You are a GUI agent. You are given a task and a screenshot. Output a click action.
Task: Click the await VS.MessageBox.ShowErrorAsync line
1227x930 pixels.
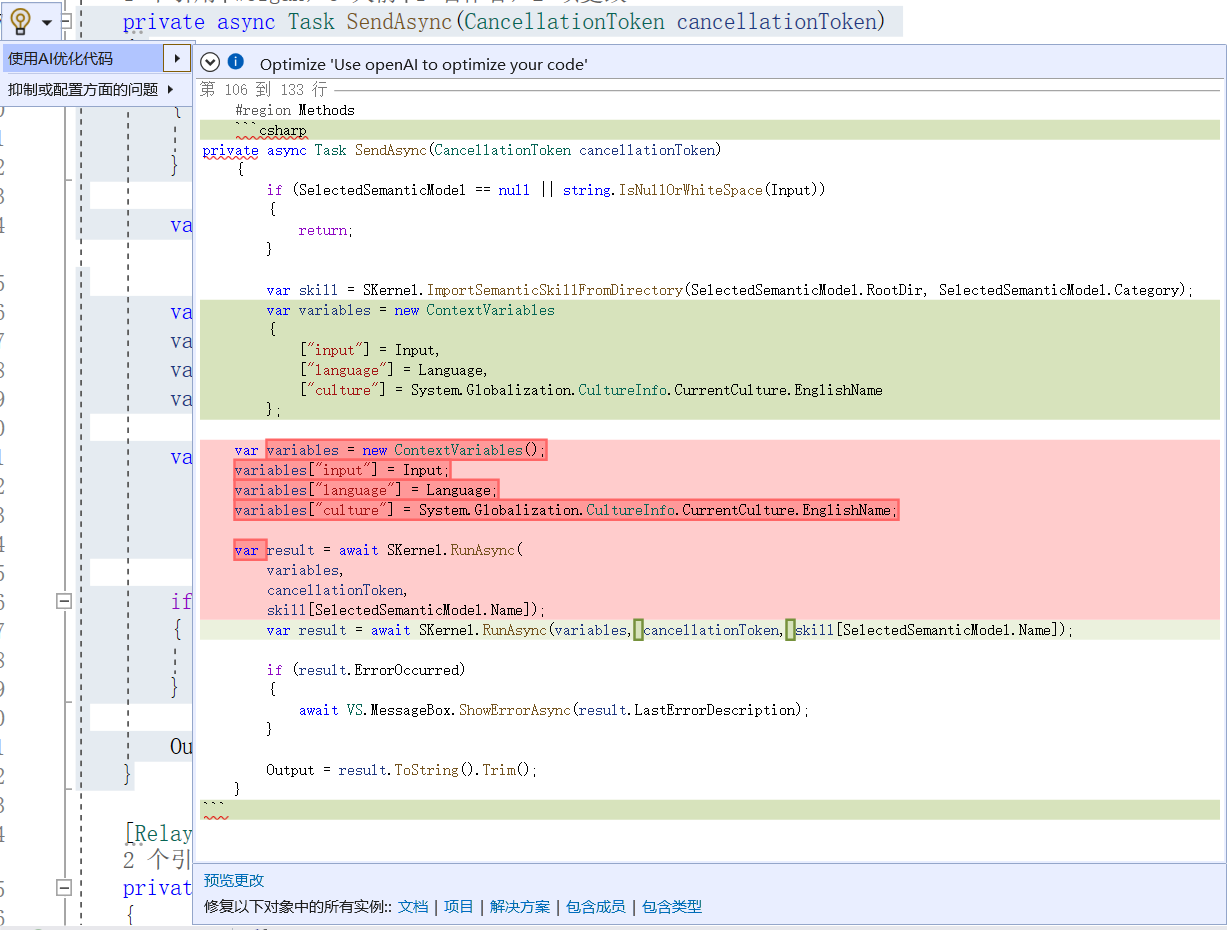[x=553, y=710]
